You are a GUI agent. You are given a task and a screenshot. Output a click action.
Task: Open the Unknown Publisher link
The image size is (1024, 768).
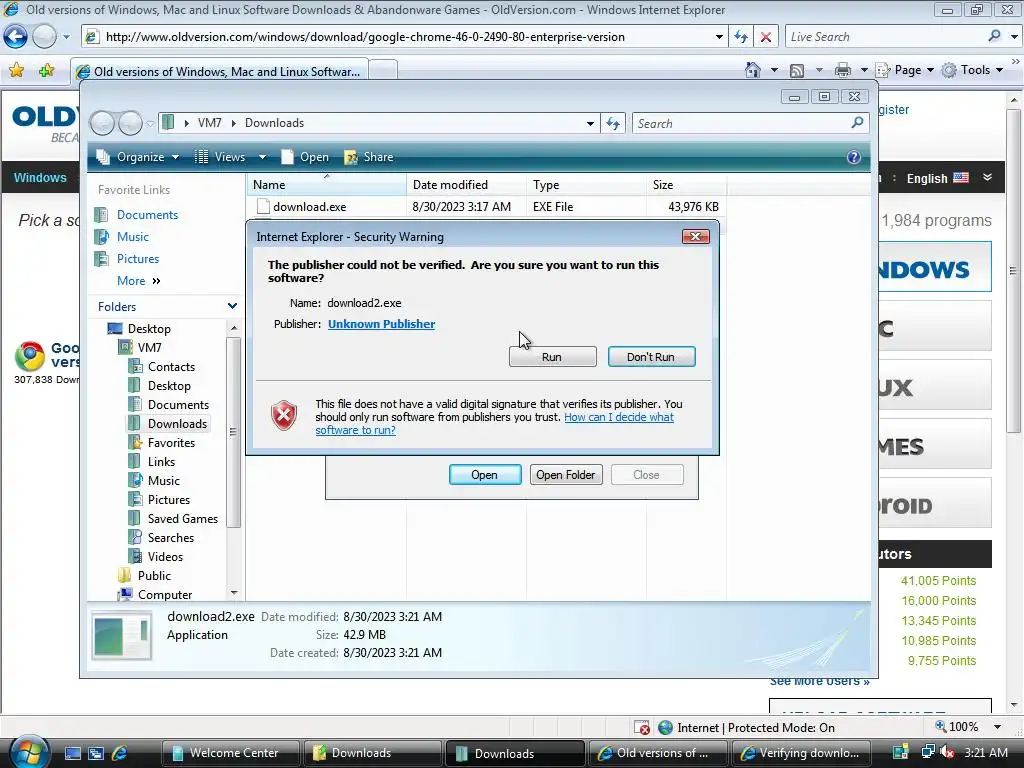click(381, 324)
